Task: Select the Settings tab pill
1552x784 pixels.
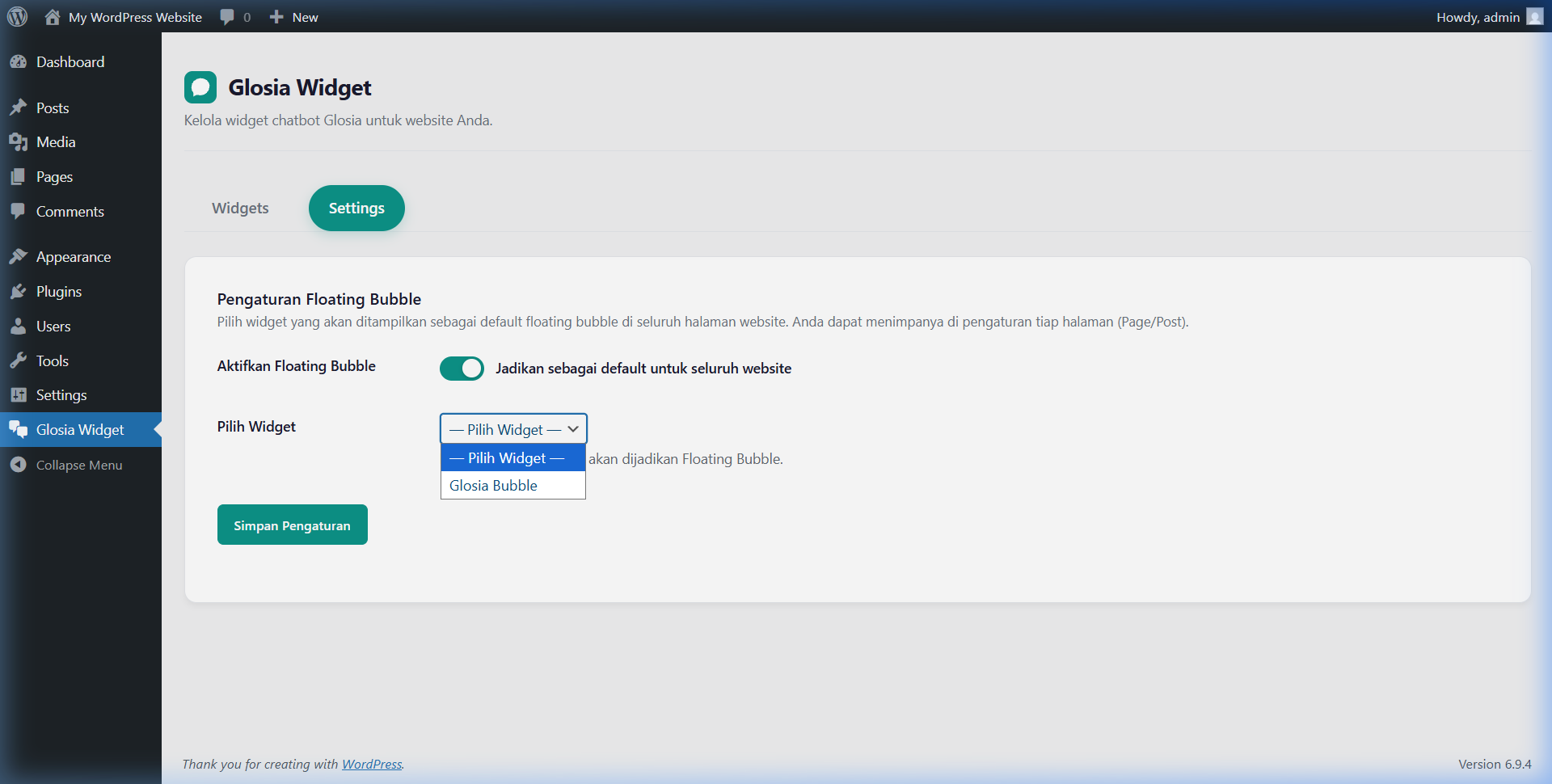Action: [356, 209]
